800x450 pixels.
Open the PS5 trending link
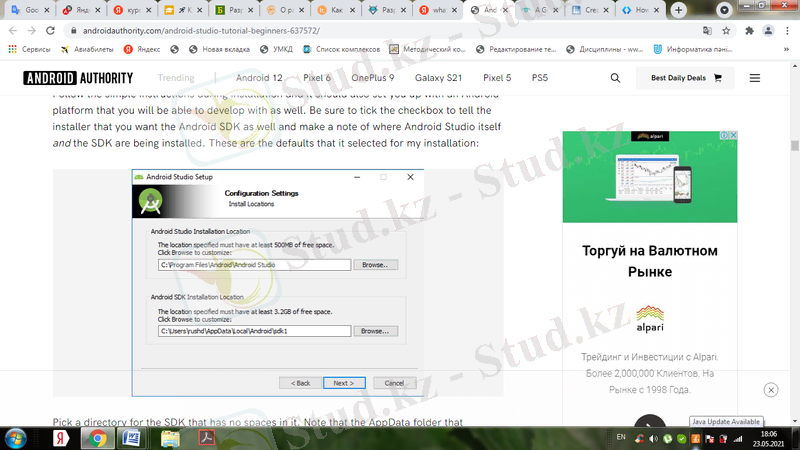coord(540,78)
